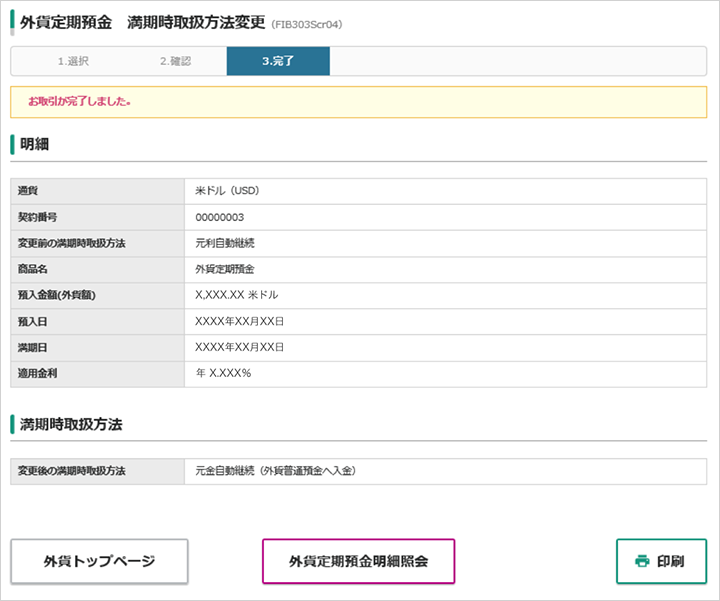
Task: Click the page title 外貨定期預金 満期時取扱方法変更
Action: [x=142, y=22]
